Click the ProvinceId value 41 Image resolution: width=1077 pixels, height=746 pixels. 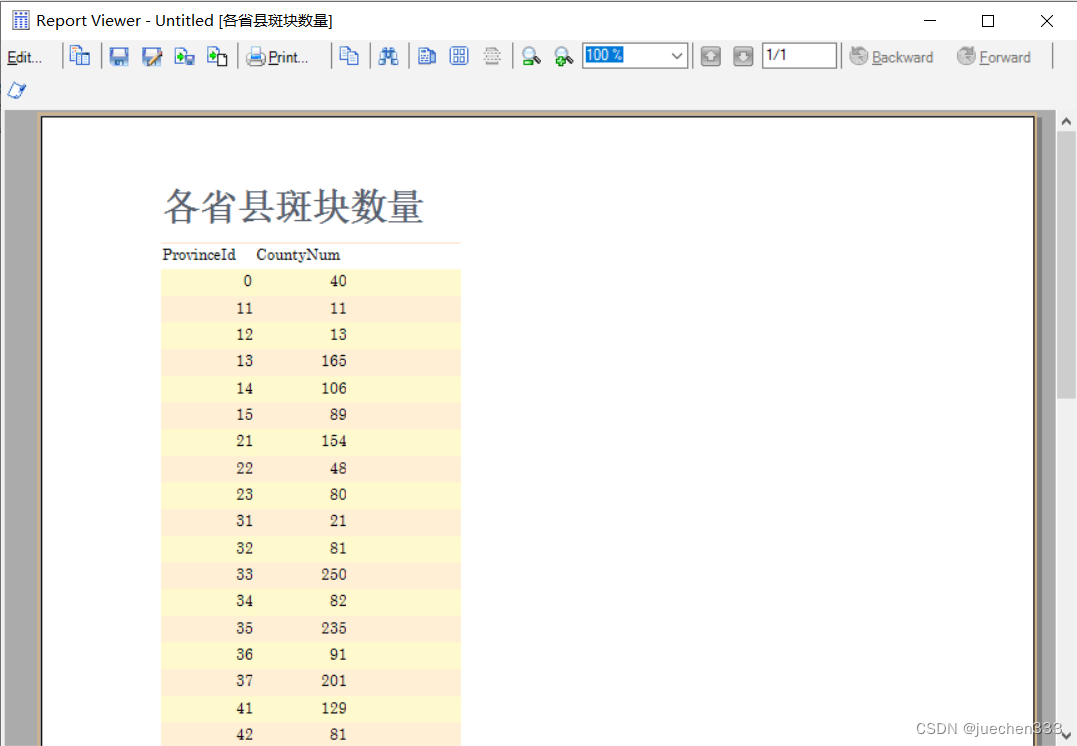245,708
